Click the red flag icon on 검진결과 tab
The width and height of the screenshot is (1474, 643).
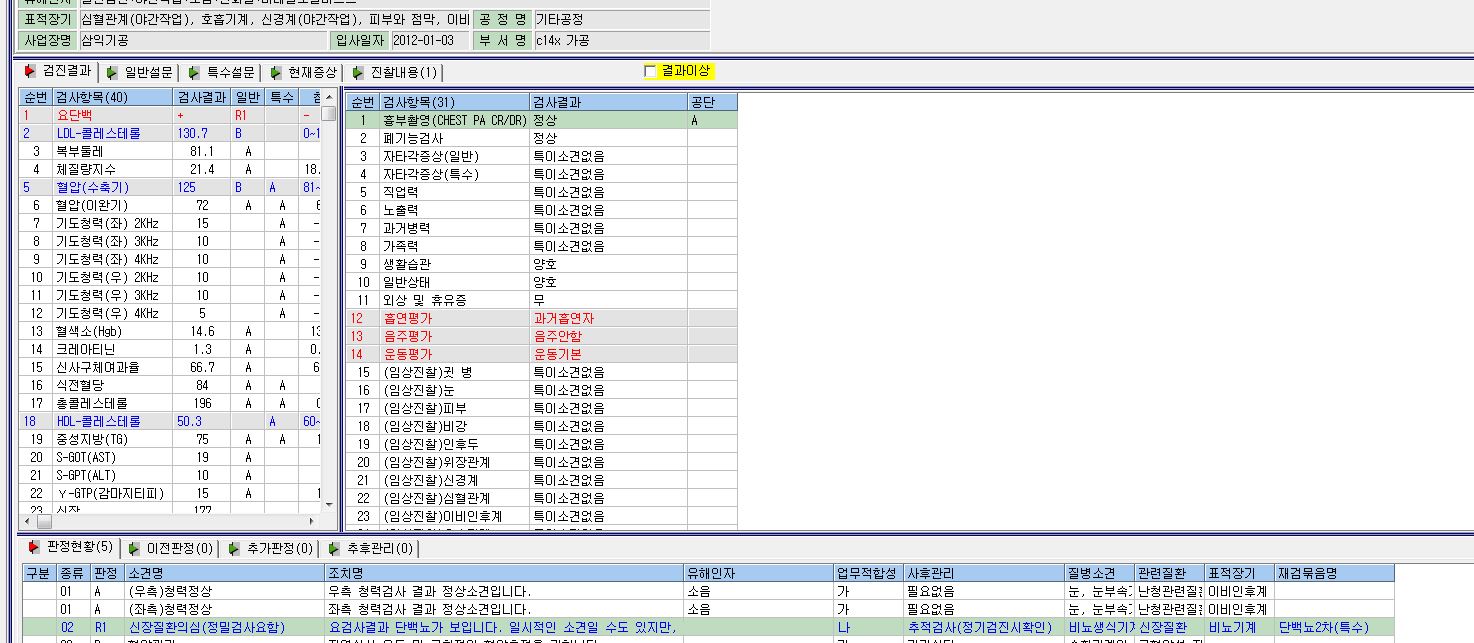click(x=30, y=71)
